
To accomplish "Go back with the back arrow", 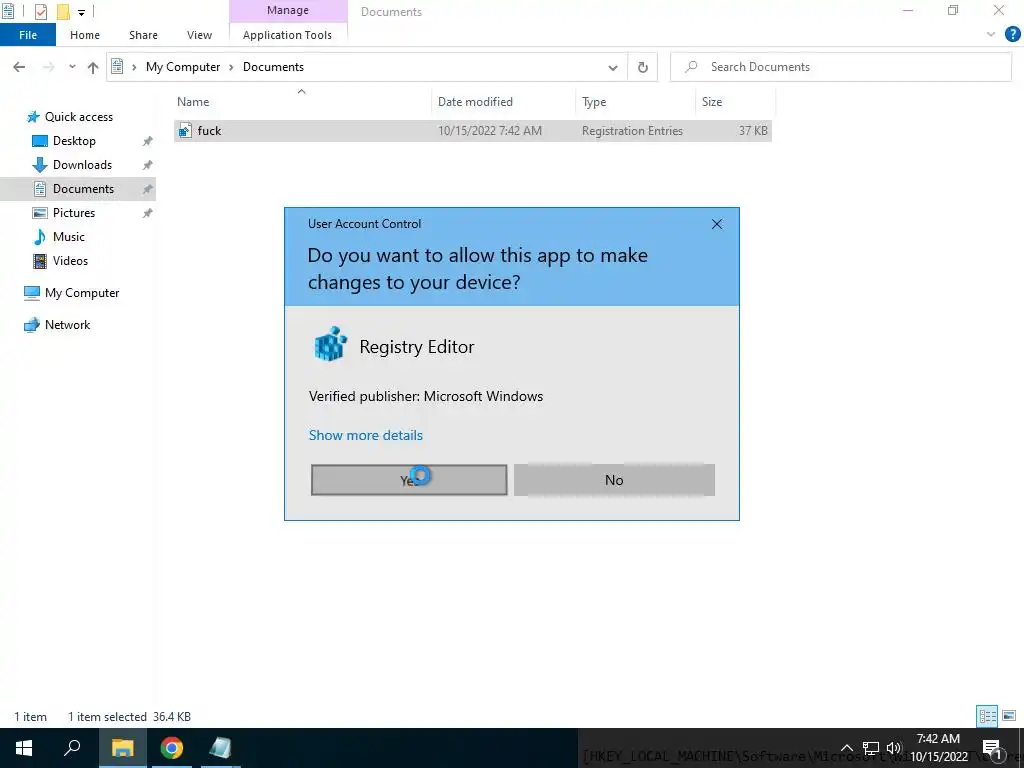I will 19,67.
